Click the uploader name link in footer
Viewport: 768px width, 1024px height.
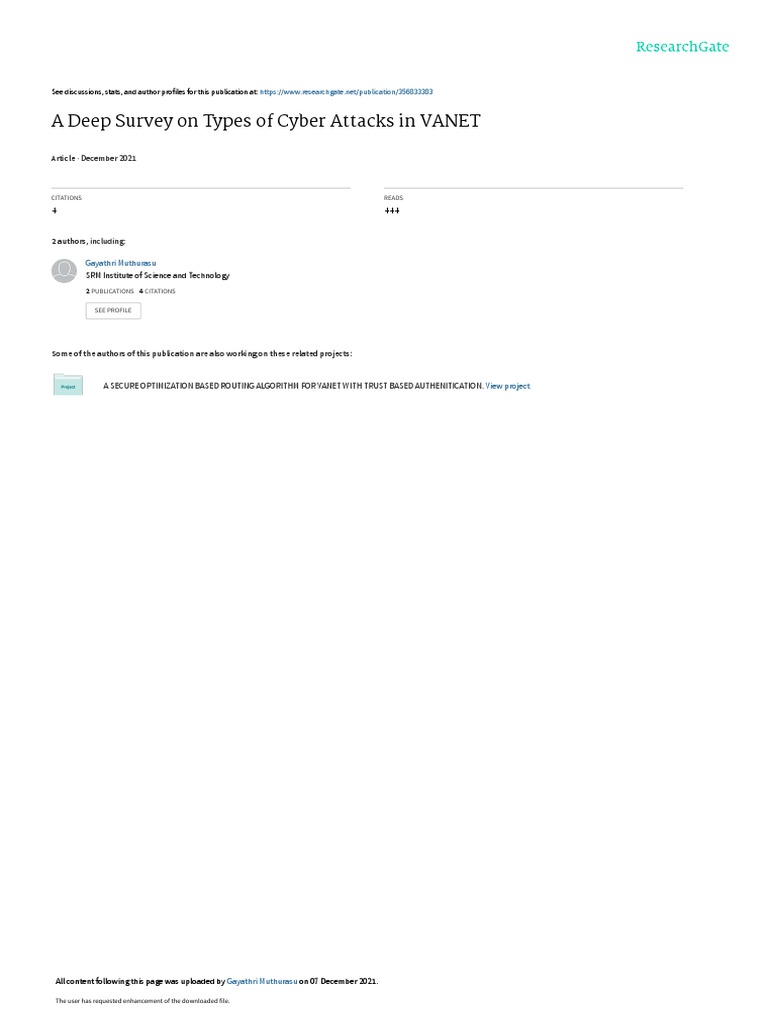tap(262, 981)
